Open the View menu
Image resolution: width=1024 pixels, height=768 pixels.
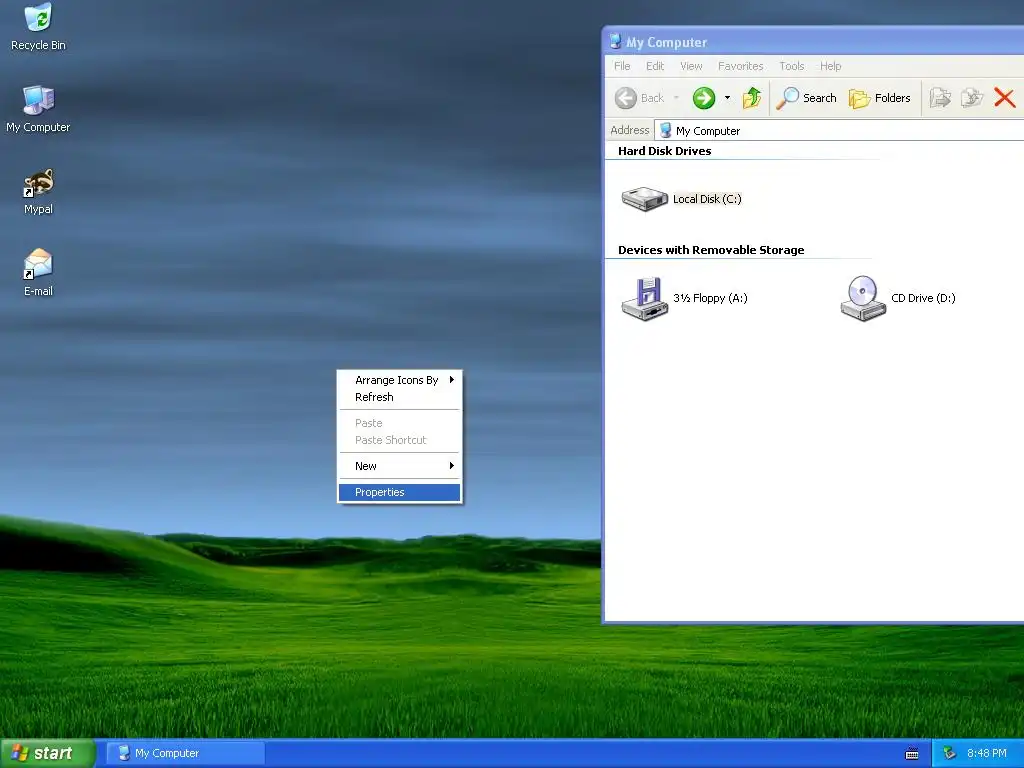691,66
